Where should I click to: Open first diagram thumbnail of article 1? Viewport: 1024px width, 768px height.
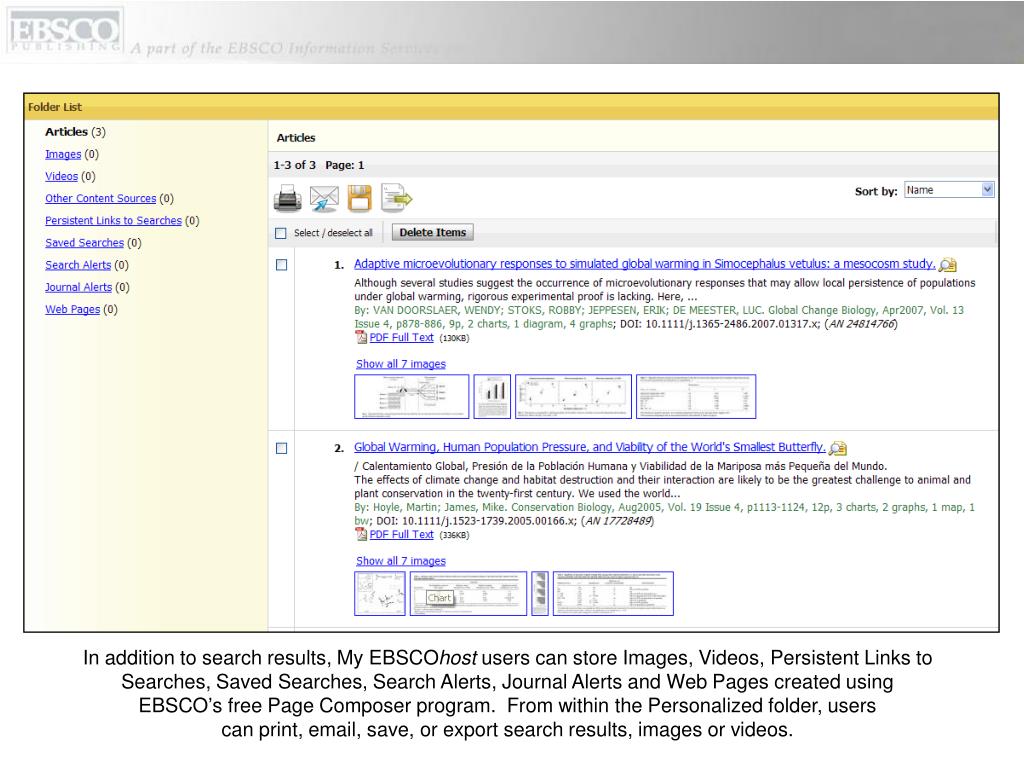coord(411,396)
